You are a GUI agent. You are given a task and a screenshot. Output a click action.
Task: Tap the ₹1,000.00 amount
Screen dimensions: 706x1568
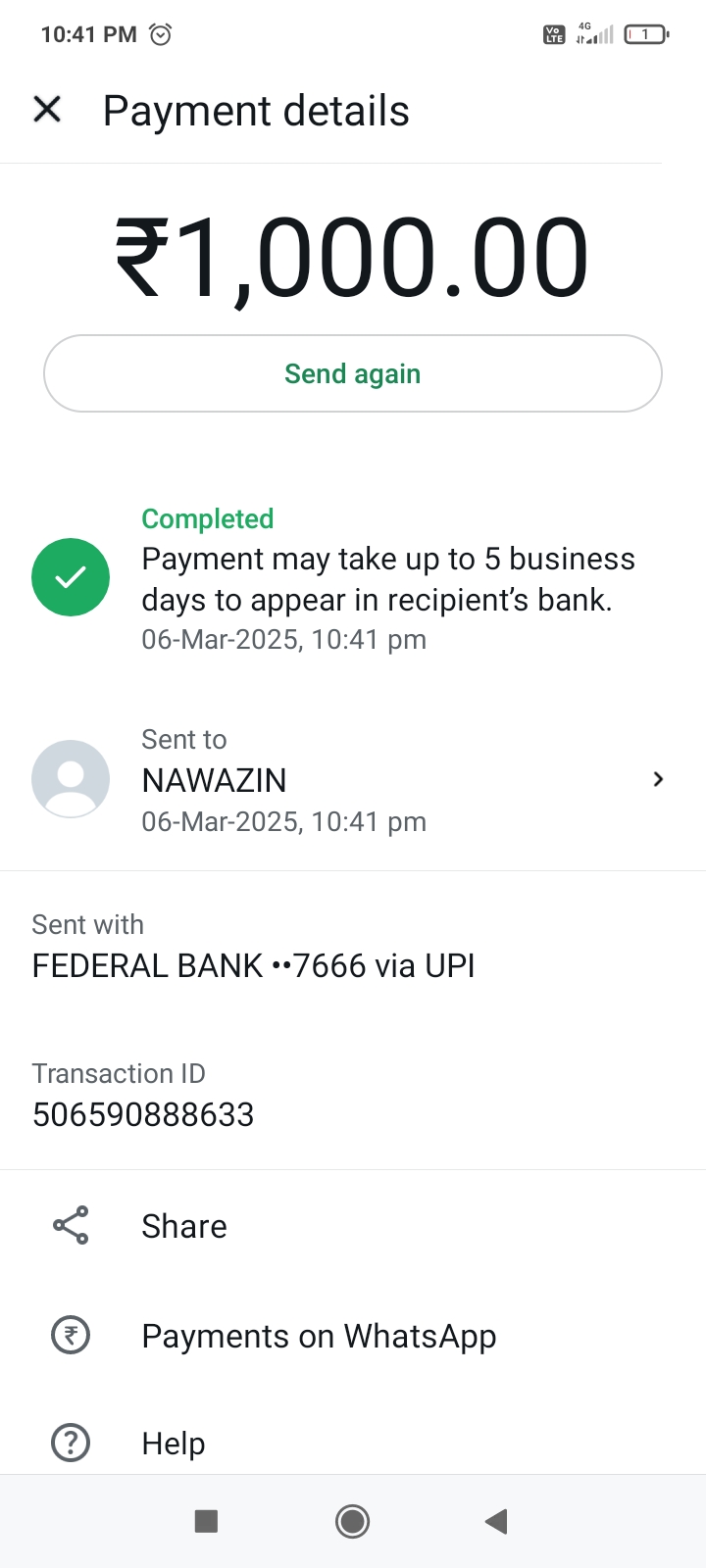pyautogui.click(x=352, y=259)
